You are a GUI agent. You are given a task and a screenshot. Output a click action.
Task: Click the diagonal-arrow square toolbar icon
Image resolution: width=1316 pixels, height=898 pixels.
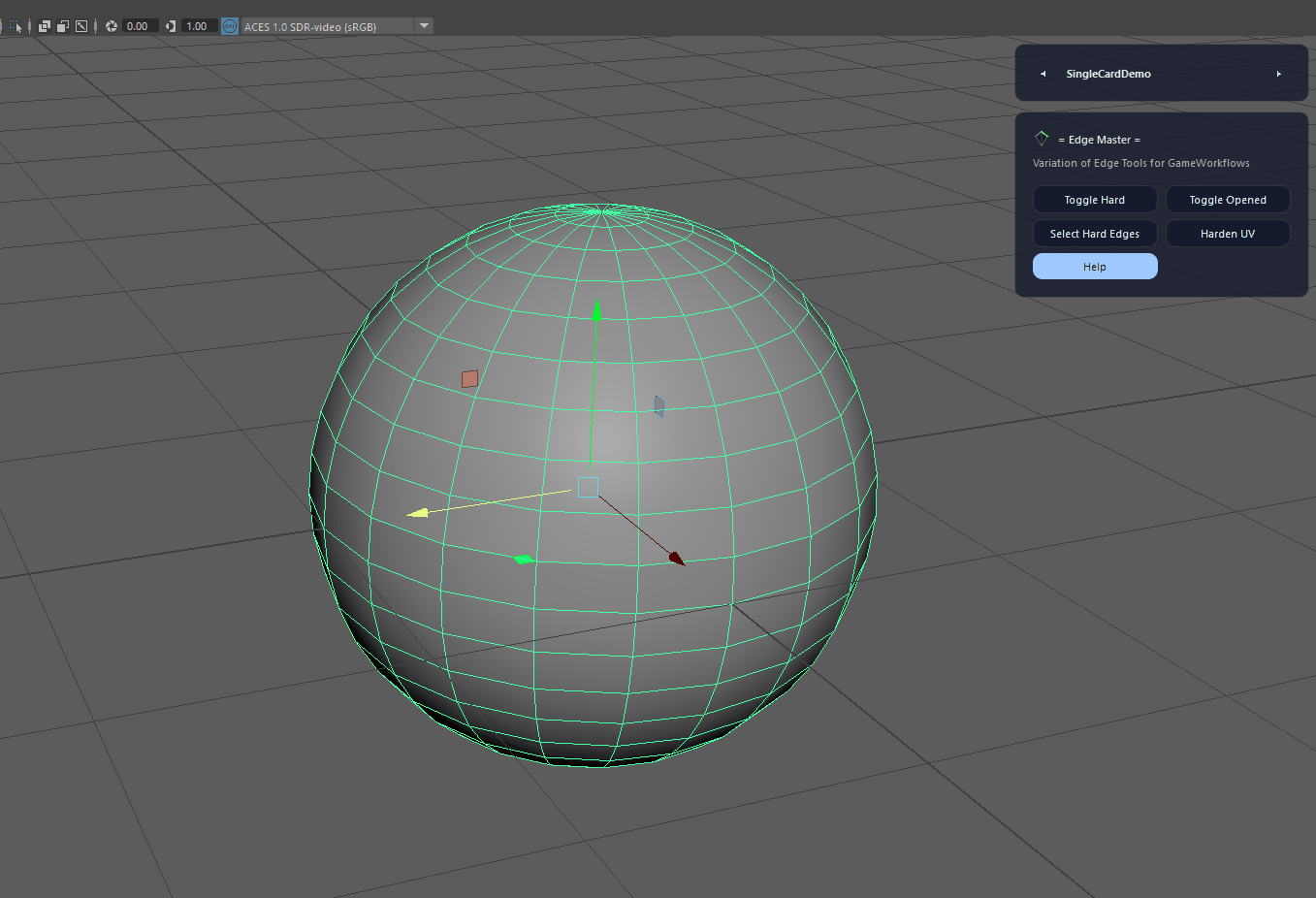click(x=81, y=26)
